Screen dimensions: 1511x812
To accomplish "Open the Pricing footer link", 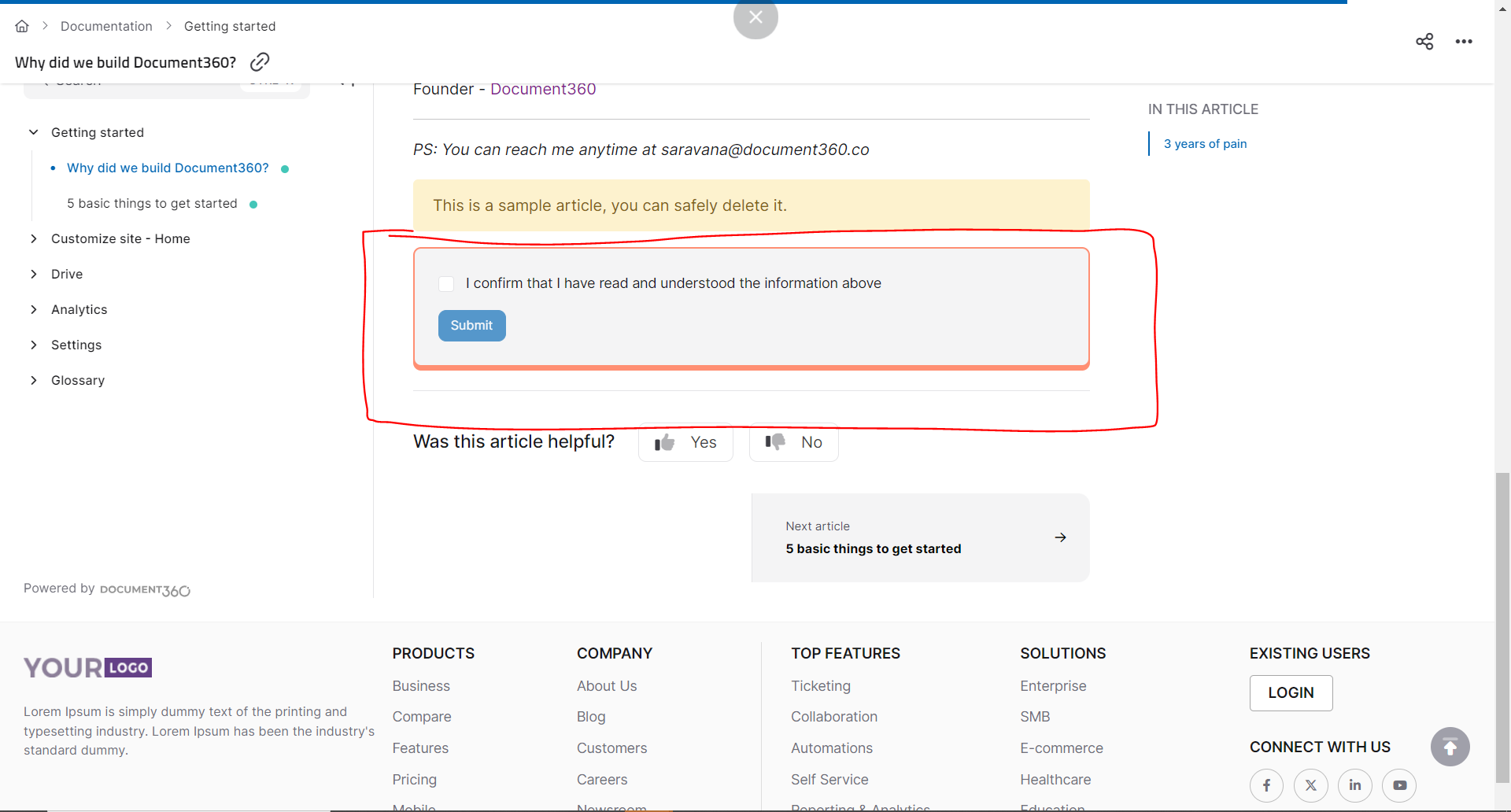I will click(x=415, y=780).
